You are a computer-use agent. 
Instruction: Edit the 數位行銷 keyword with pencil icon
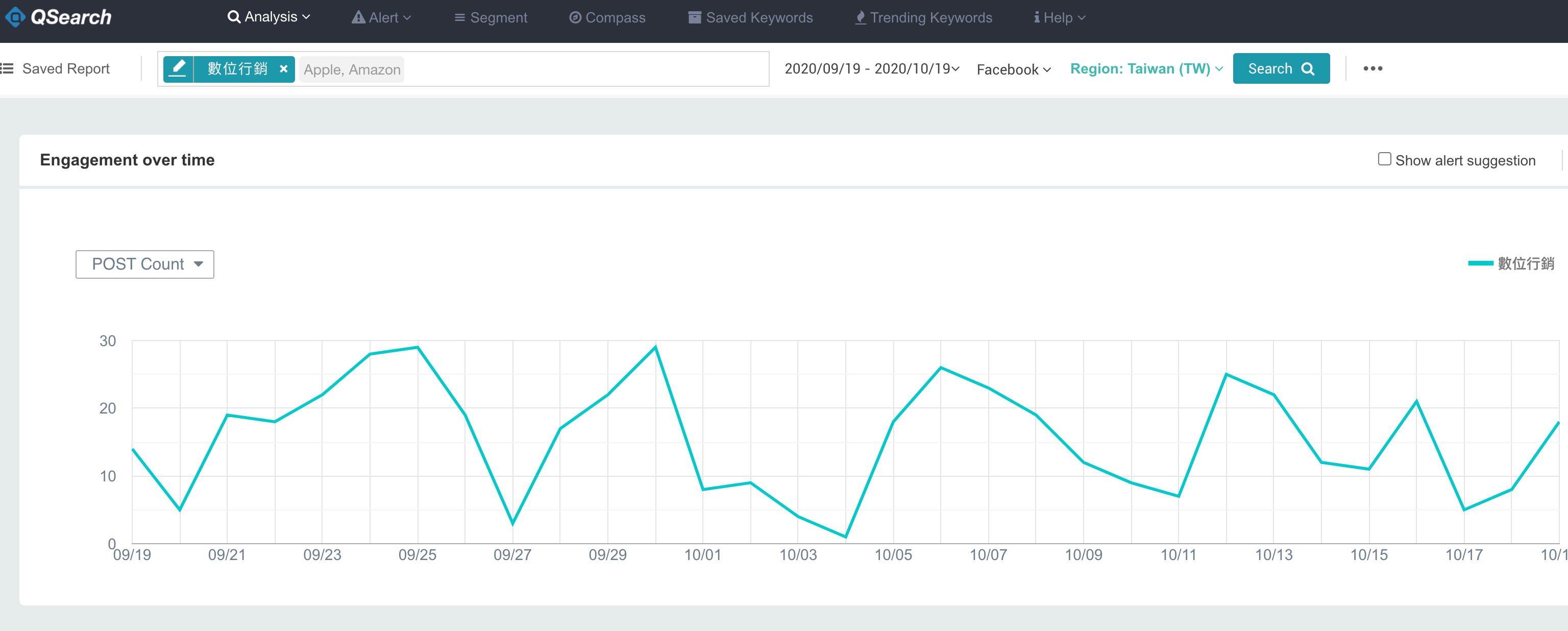click(x=178, y=69)
